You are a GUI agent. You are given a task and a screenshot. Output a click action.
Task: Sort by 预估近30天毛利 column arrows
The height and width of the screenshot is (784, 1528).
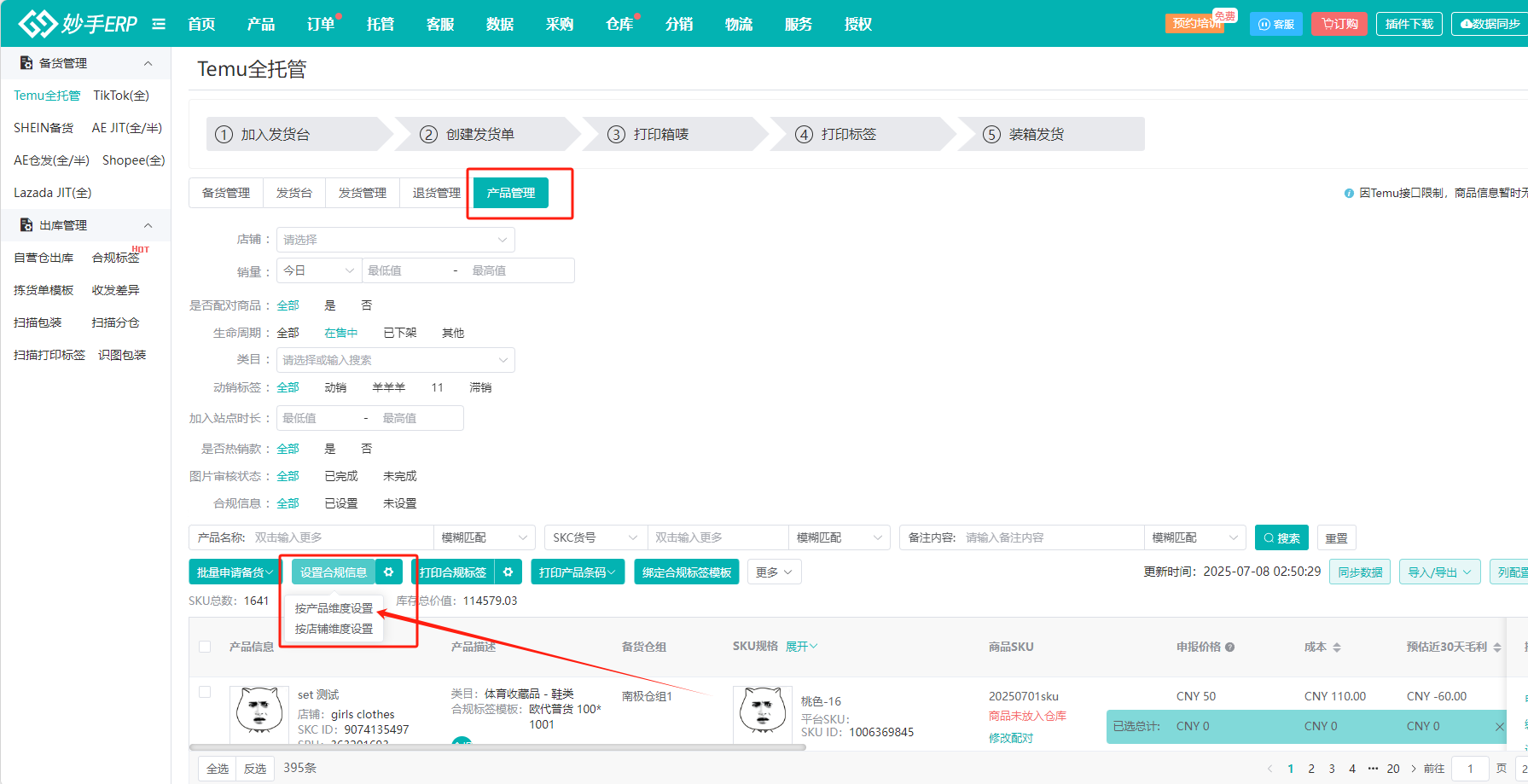coord(1497,648)
